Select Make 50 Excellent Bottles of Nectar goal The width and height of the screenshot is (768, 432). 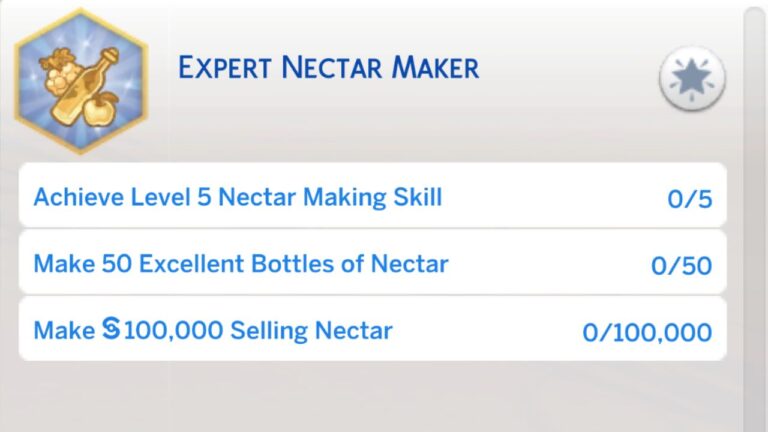point(241,264)
